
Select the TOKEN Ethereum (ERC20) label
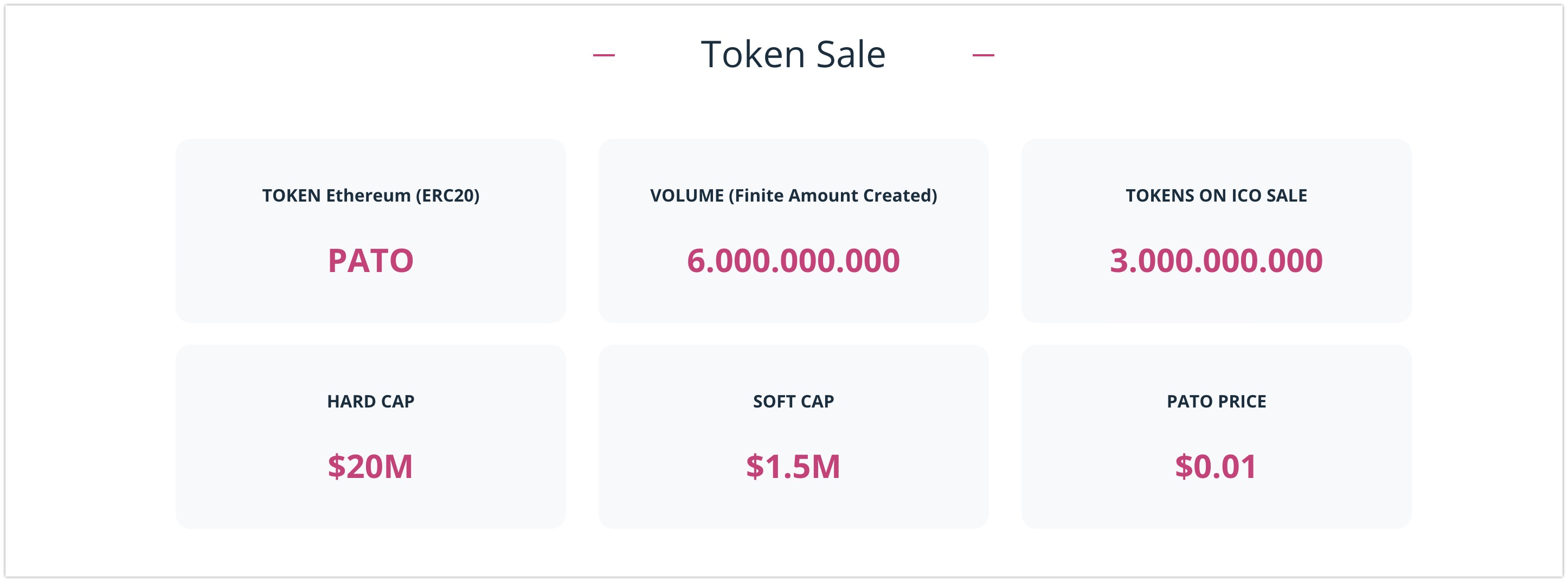pyautogui.click(x=371, y=195)
